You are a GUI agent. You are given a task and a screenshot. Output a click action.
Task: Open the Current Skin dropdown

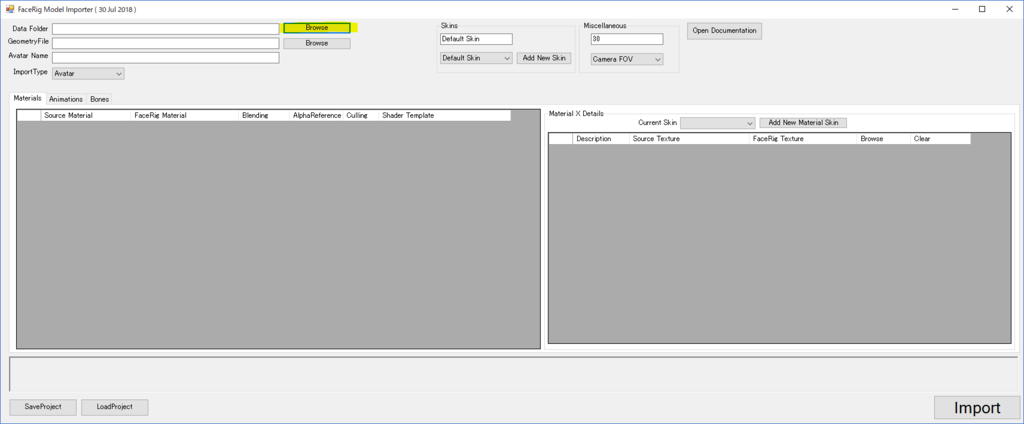718,123
